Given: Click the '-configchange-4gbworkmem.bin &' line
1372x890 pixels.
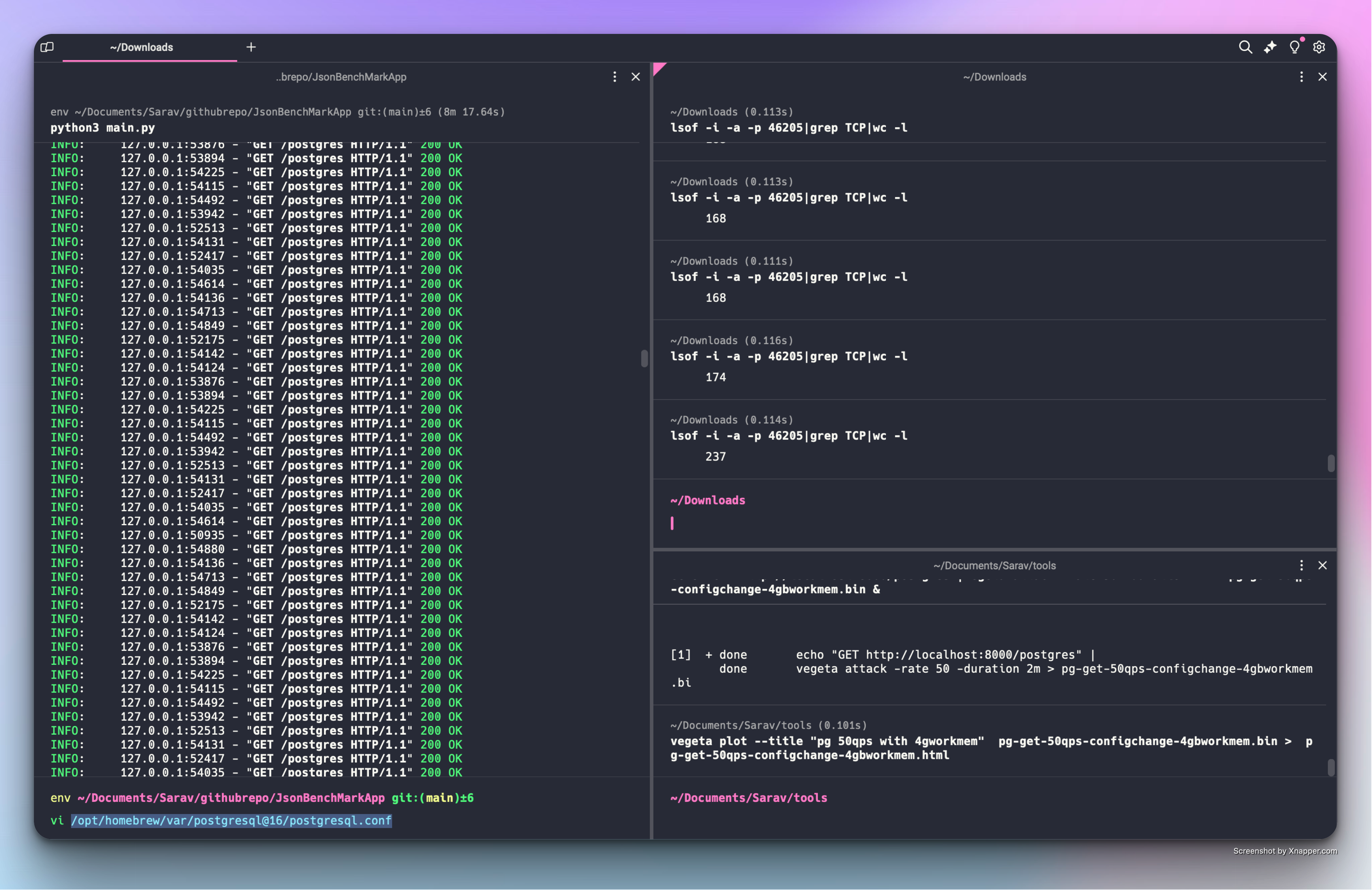Looking at the screenshot, I should pyautogui.click(x=775, y=589).
